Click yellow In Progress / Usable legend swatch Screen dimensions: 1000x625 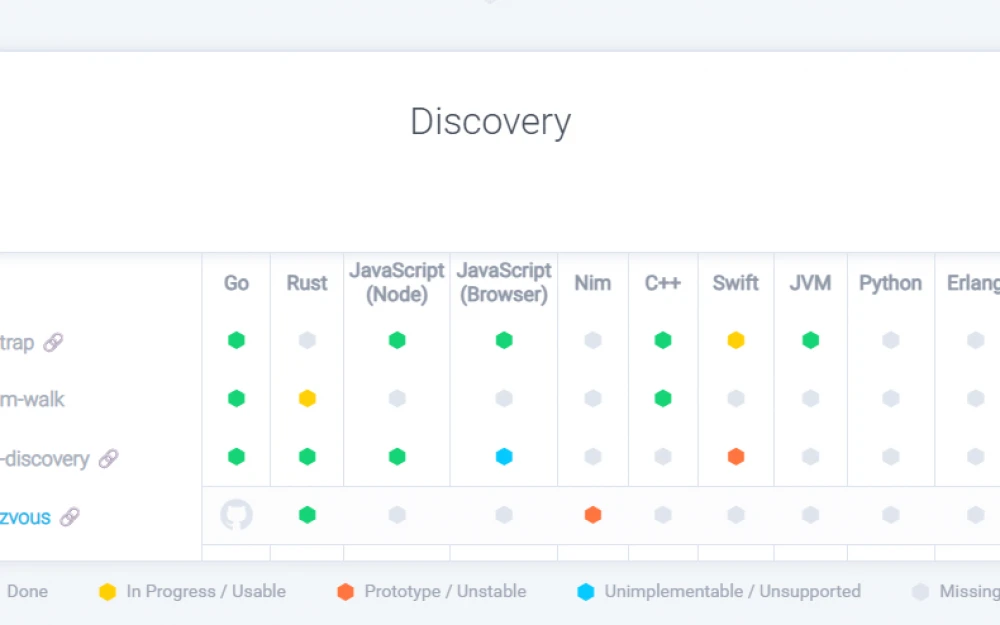pos(107,592)
